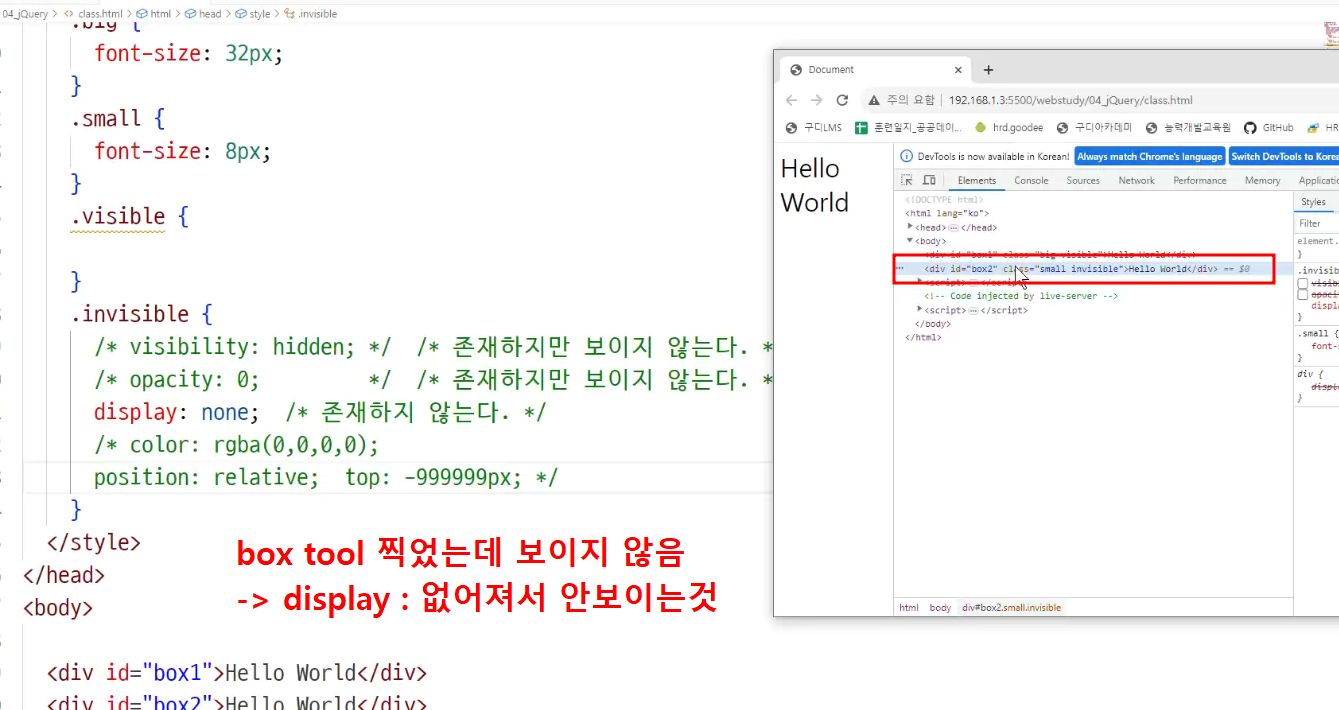Image resolution: width=1339 pixels, height=710 pixels.
Task: Click the <body> tag line in editor
Action: [58, 607]
